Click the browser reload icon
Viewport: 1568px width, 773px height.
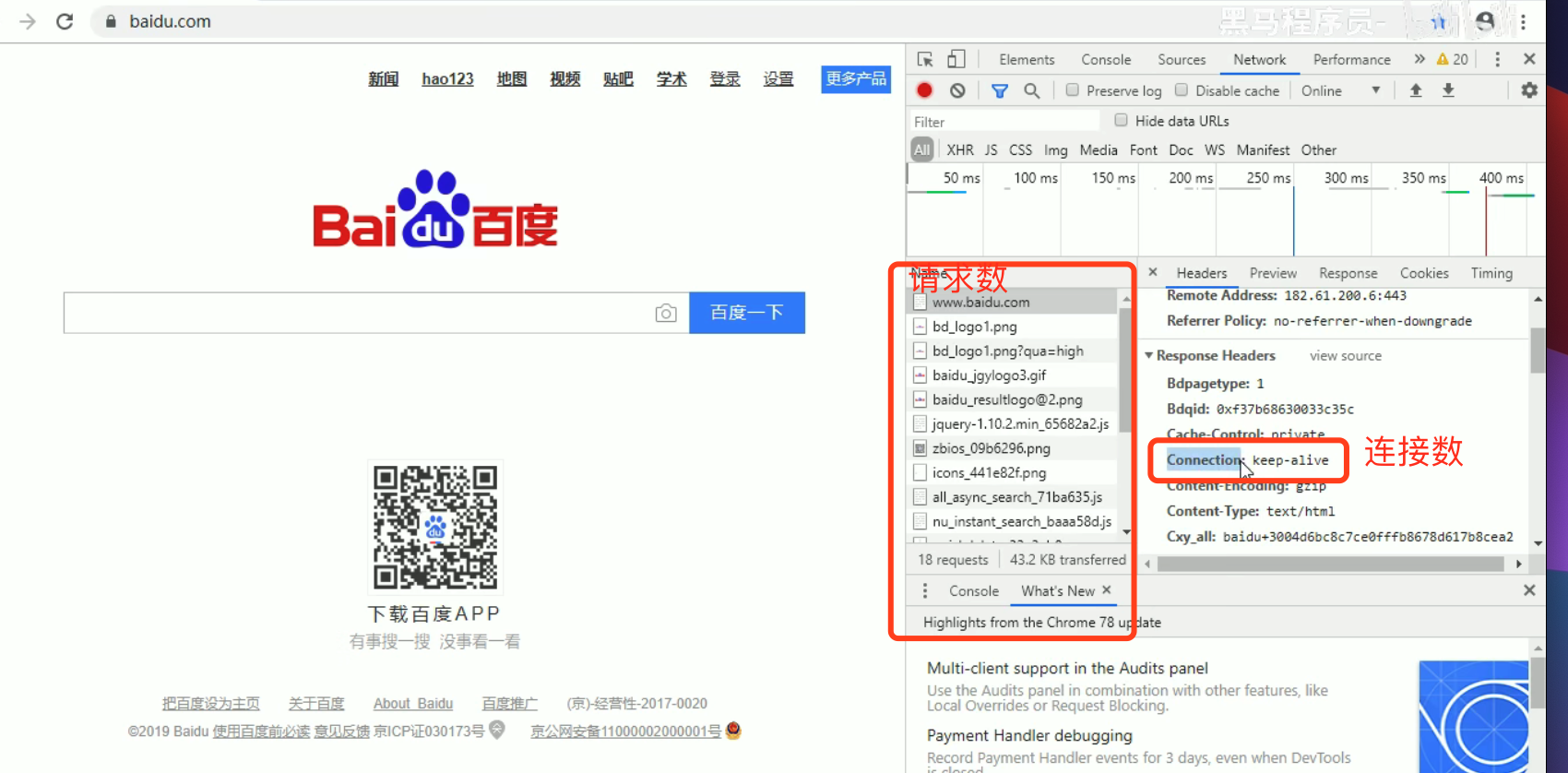[x=65, y=21]
